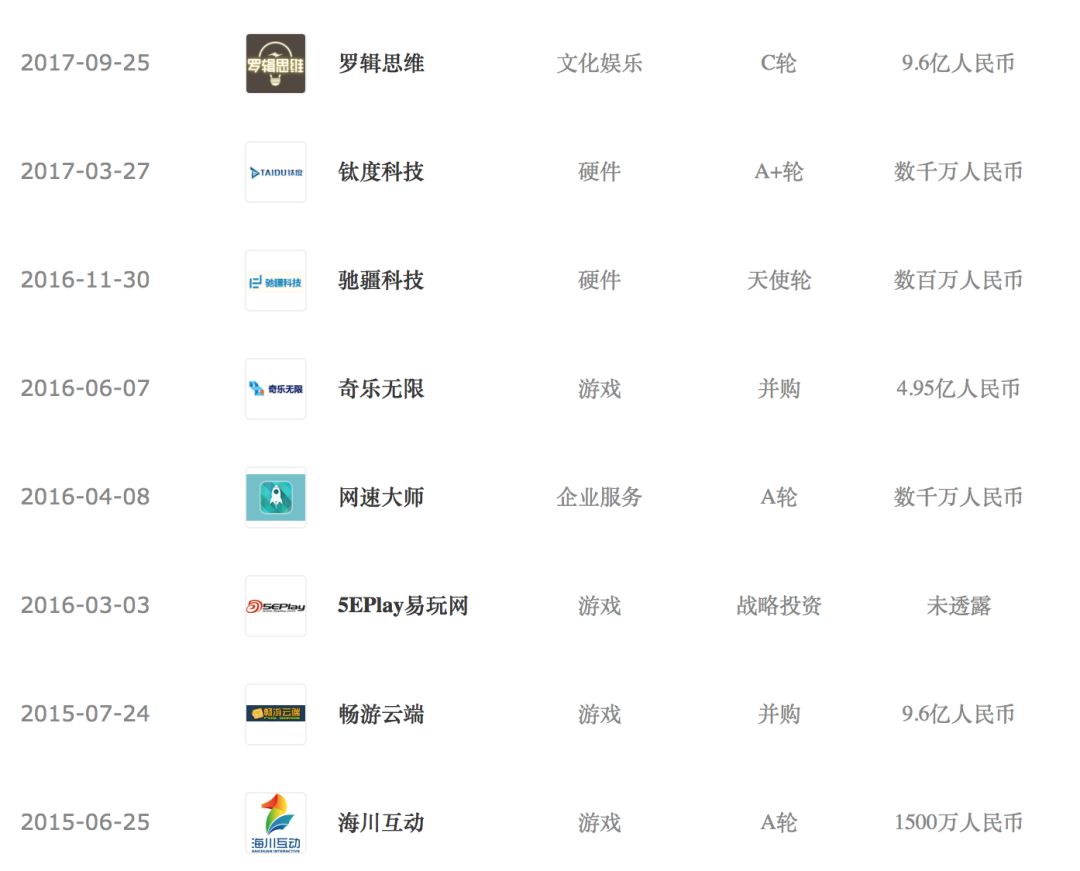Click the 5EPlay logo icon
1080x871 pixels.
coord(276,606)
